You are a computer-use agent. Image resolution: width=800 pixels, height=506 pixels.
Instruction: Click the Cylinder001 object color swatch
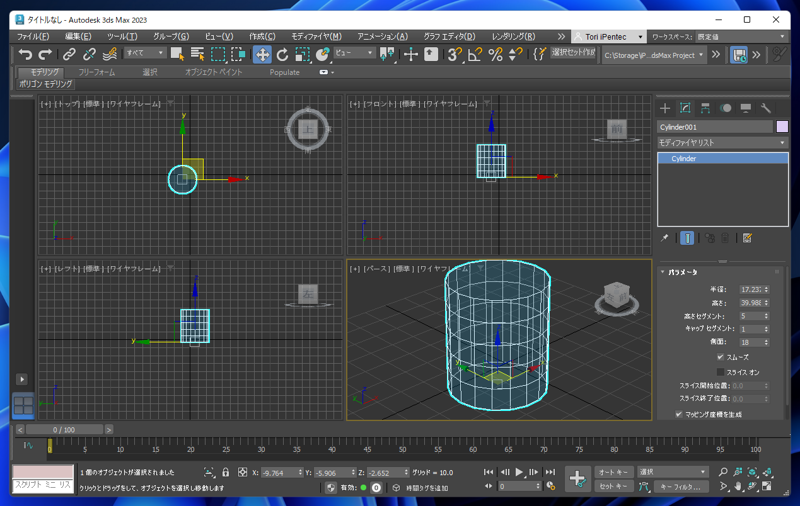click(x=782, y=126)
